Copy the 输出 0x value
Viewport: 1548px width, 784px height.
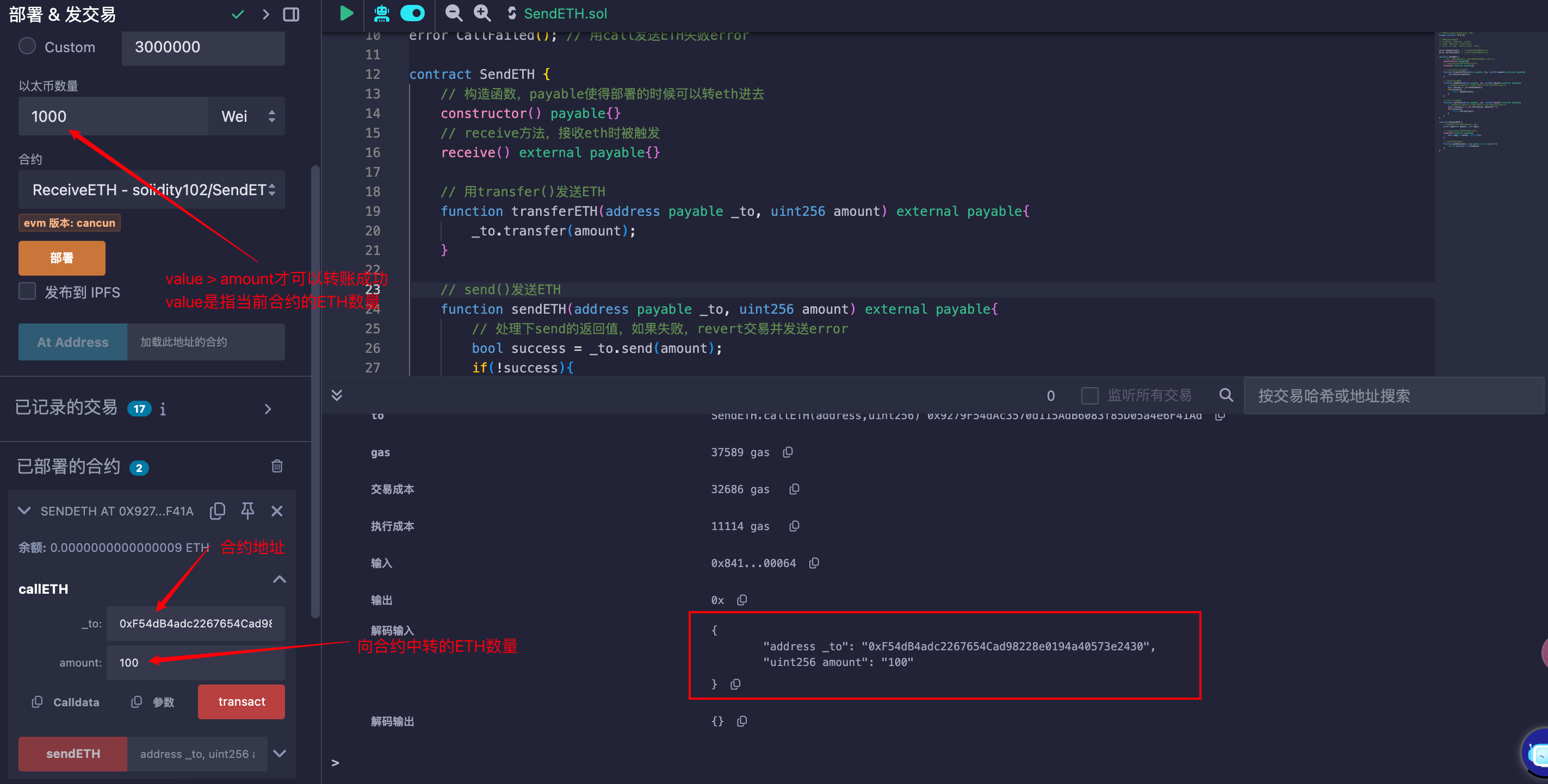(x=741, y=600)
